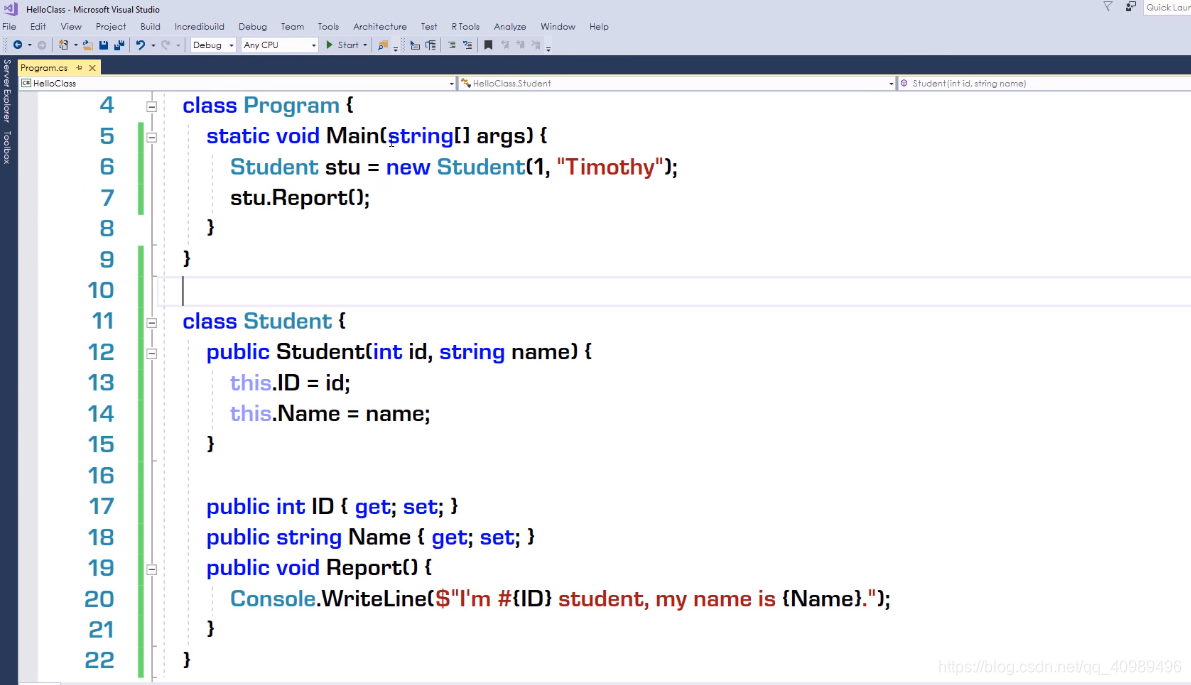1191x685 pixels.
Task: Open the New Project dropdown arrow
Action: pyautogui.click(x=75, y=45)
